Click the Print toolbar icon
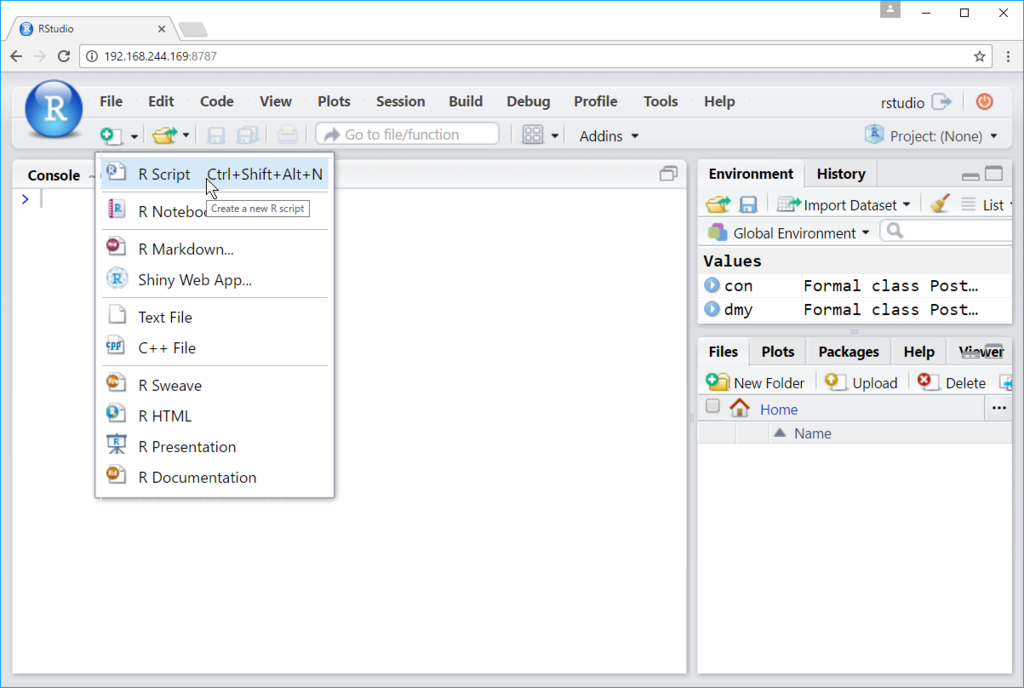 point(287,135)
